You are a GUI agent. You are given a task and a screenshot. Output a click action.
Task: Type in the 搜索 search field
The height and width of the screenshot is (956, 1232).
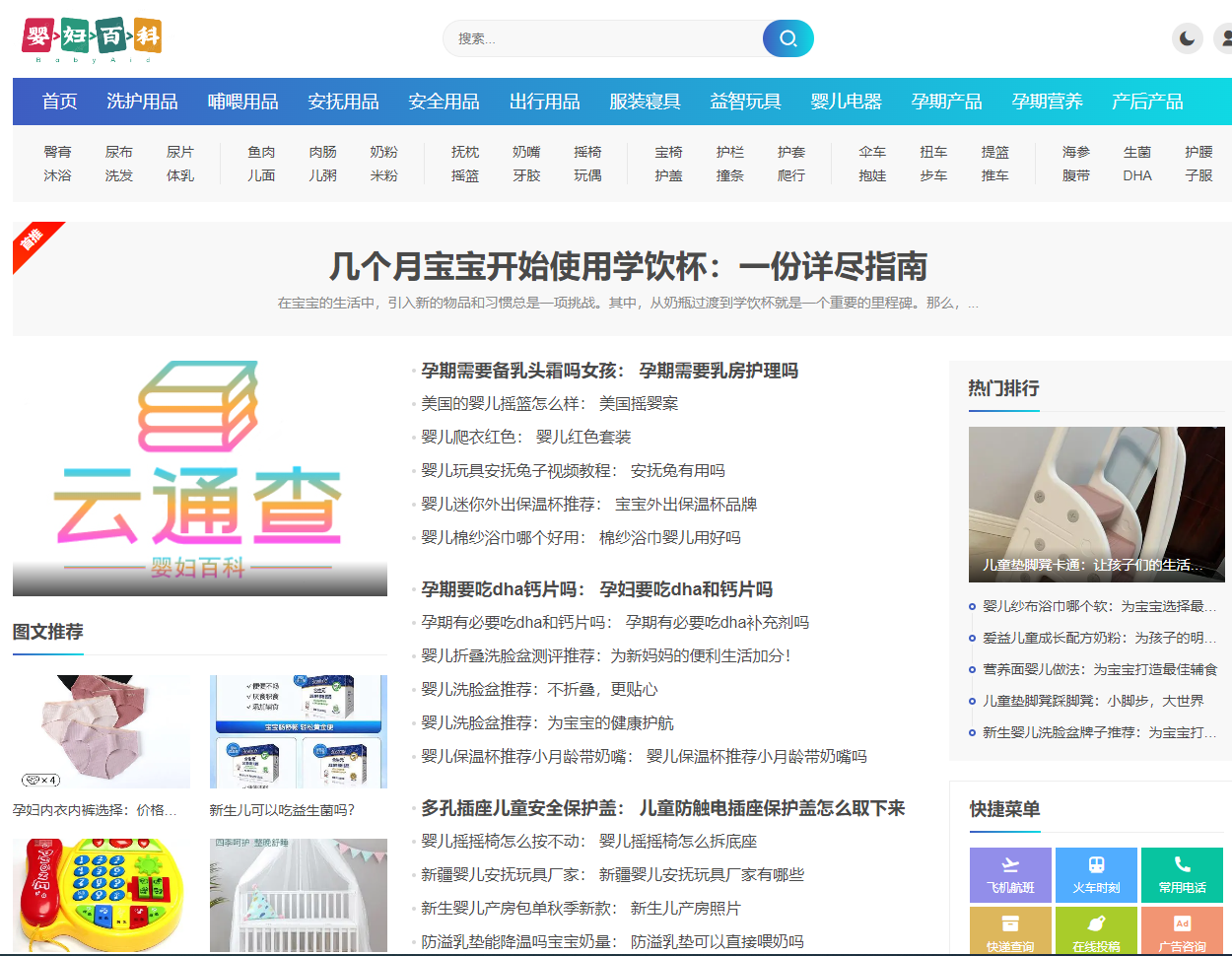[x=601, y=38]
